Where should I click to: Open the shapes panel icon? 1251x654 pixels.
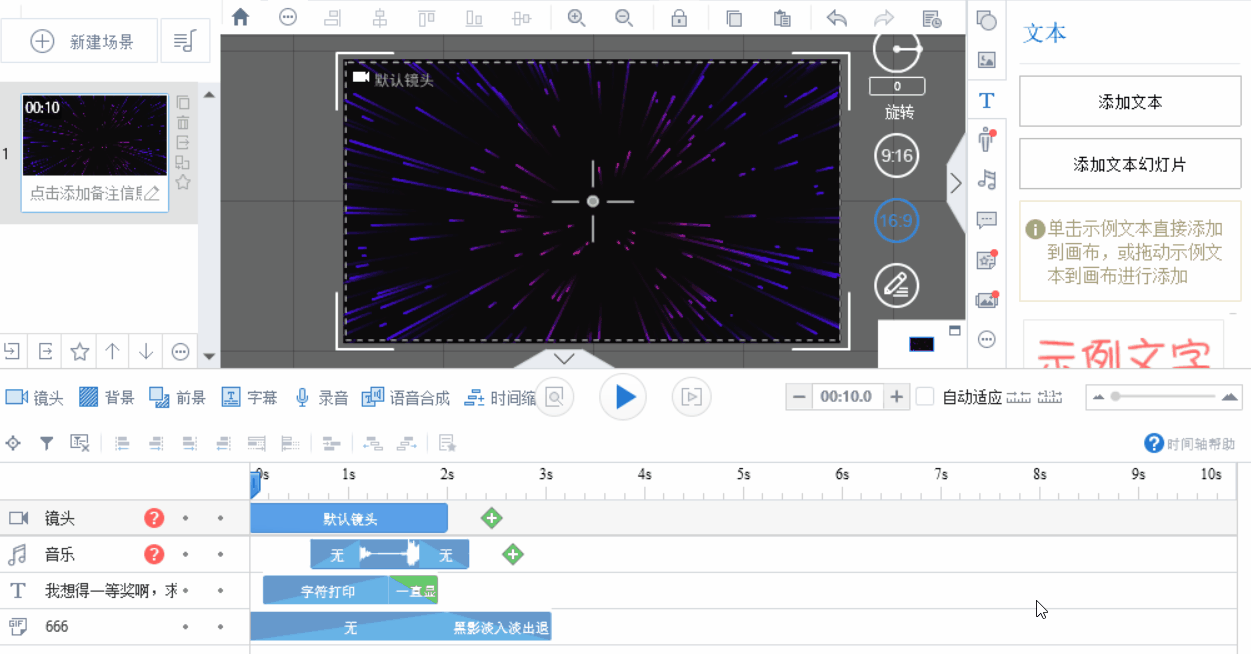(987, 20)
